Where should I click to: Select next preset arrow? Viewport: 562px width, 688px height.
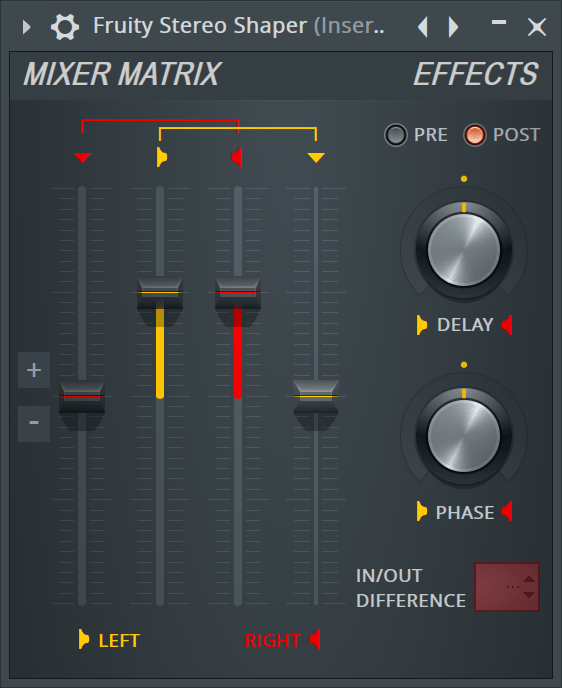453,27
